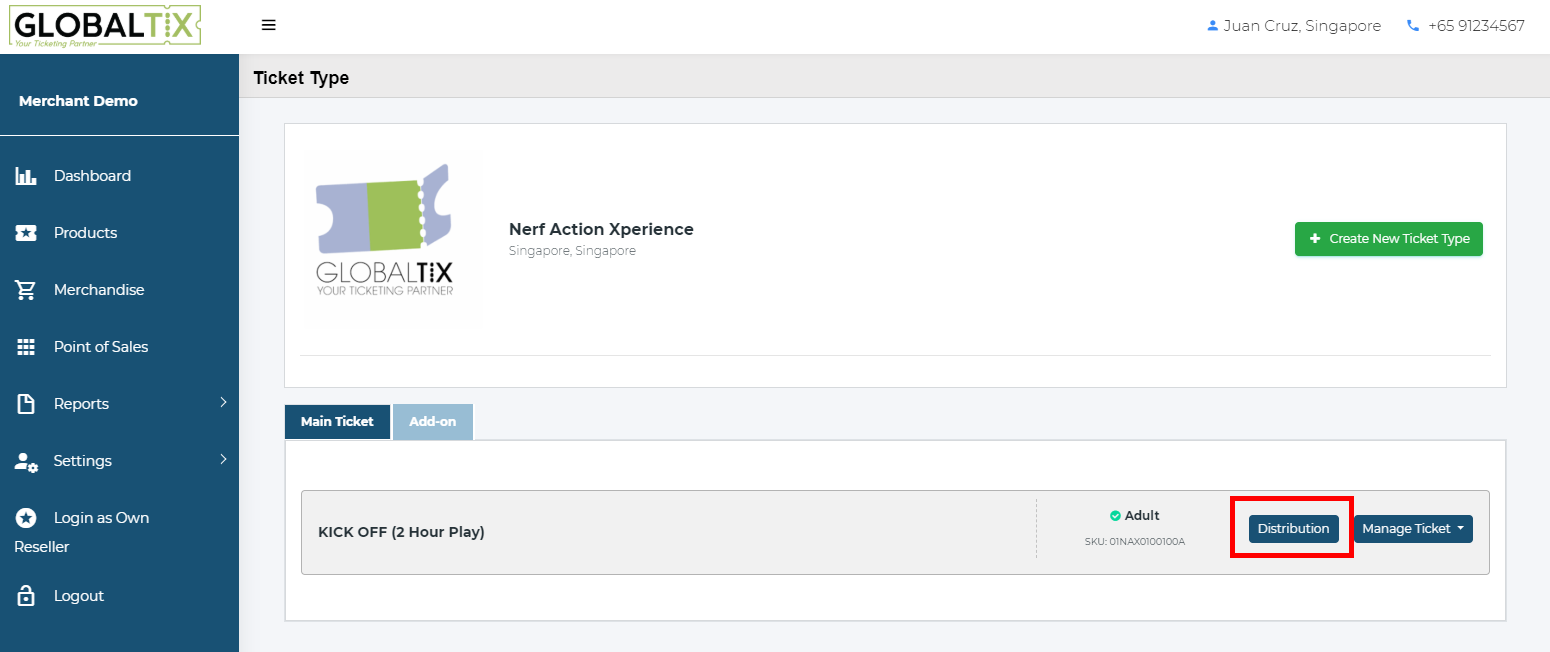
Task: Expand the Reports submenu chevron
Action: tap(223, 402)
